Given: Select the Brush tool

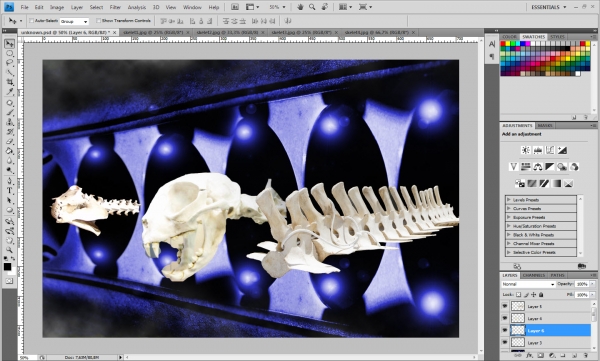Looking at the screenshot, I should pos(10,113).
